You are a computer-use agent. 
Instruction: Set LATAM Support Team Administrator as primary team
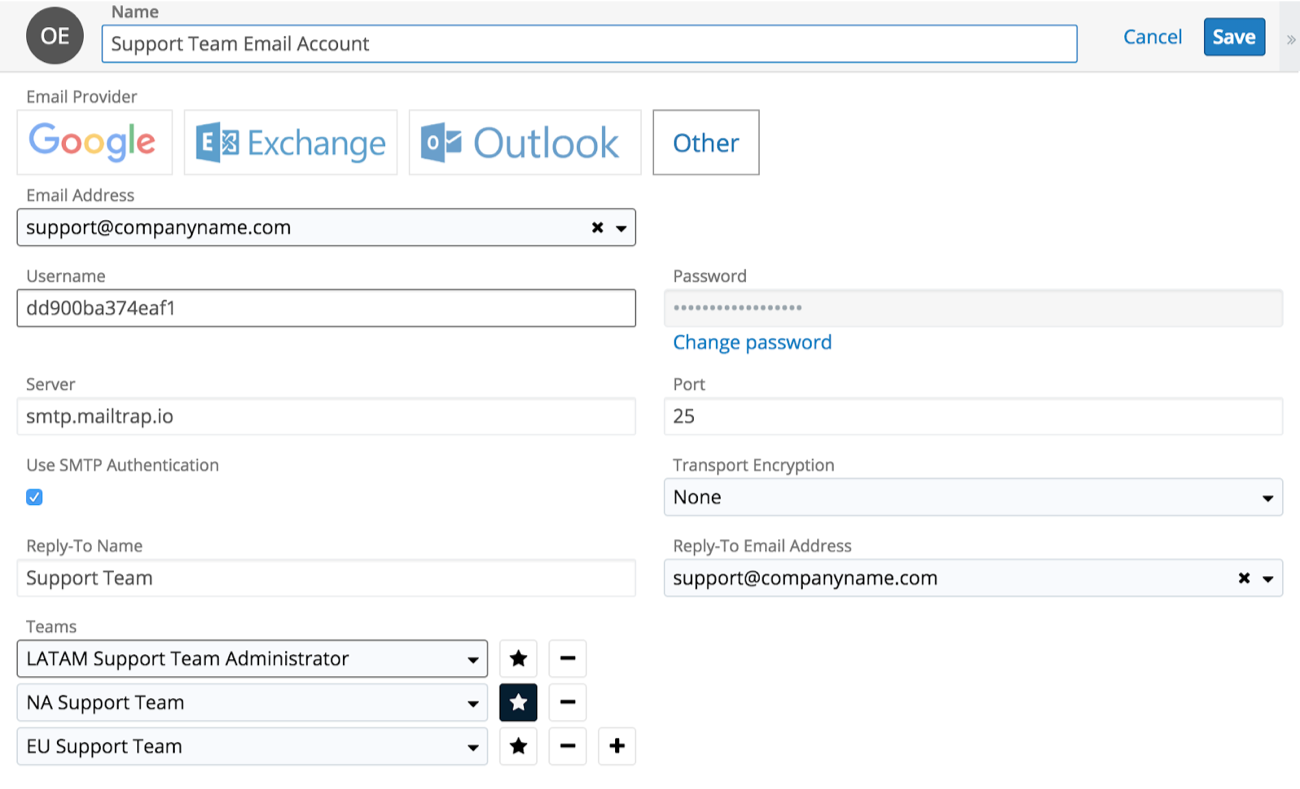pos(518,659)
